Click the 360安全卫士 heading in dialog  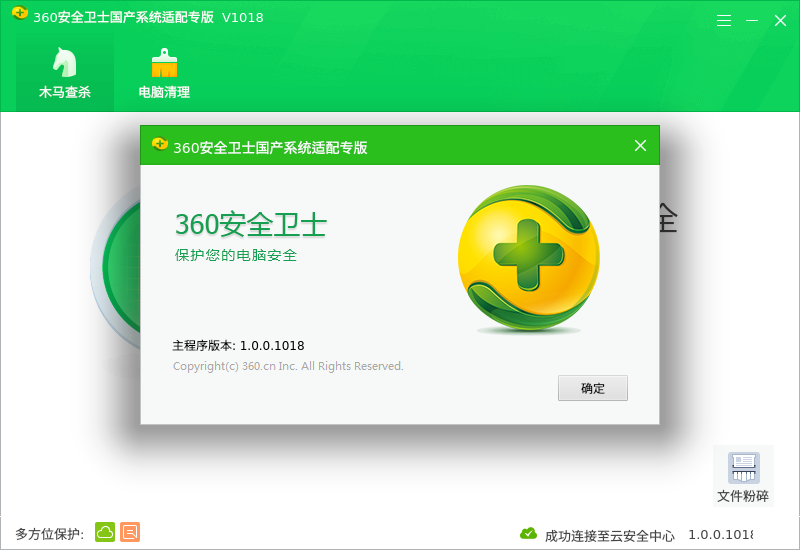pos(251,225)
